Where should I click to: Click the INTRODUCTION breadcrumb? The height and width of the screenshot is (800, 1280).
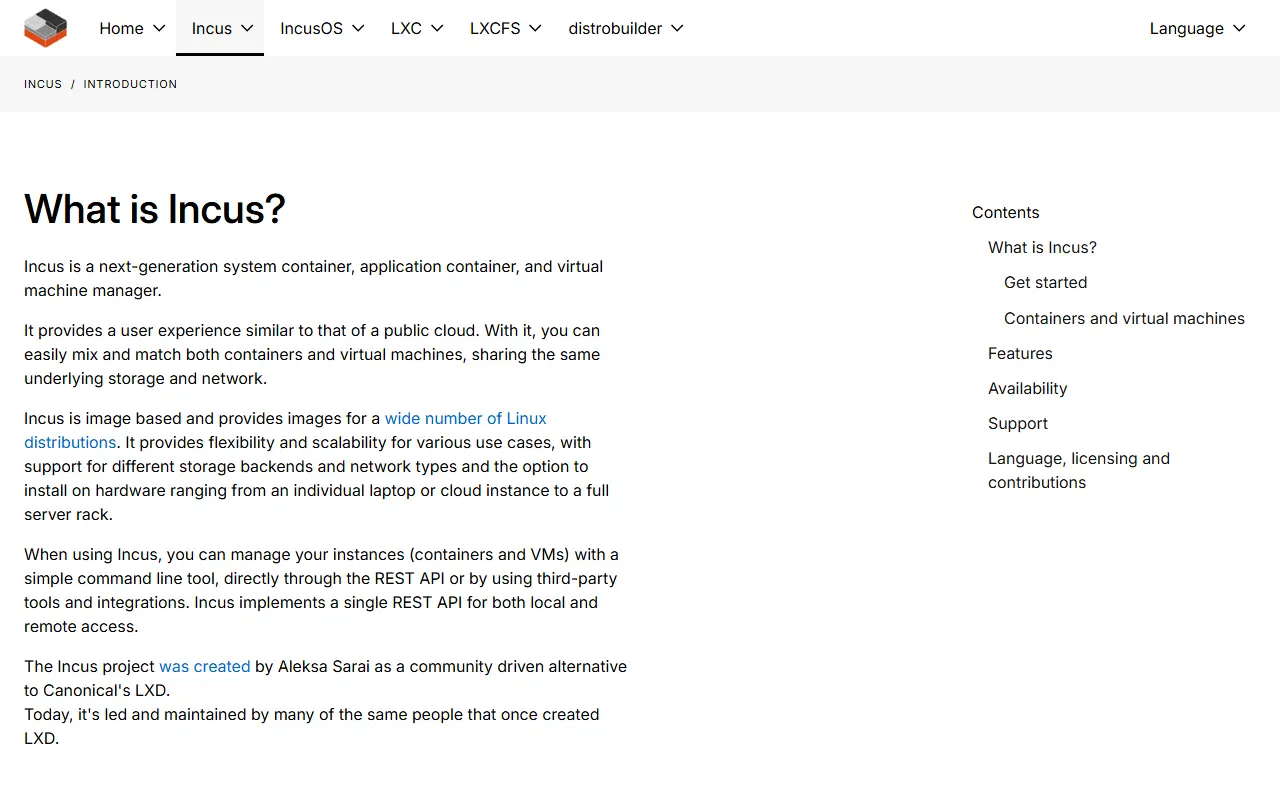click(x=130, y=84)
